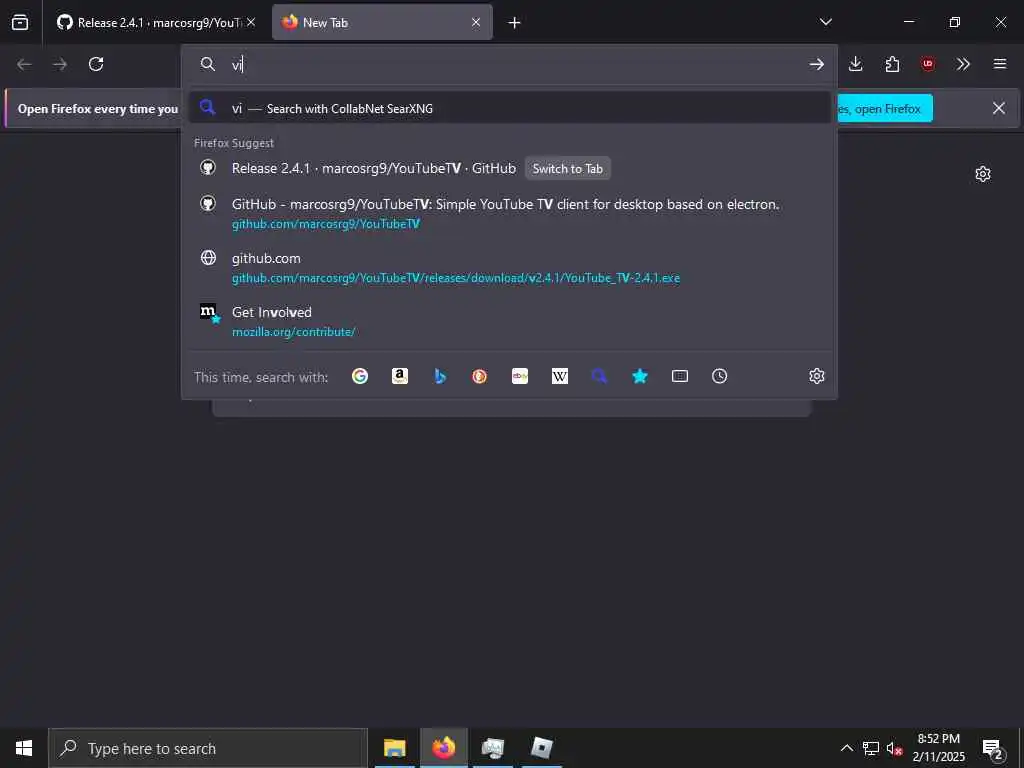
Task: Open Firefox View in the tab bar
Action: [20, 22]
